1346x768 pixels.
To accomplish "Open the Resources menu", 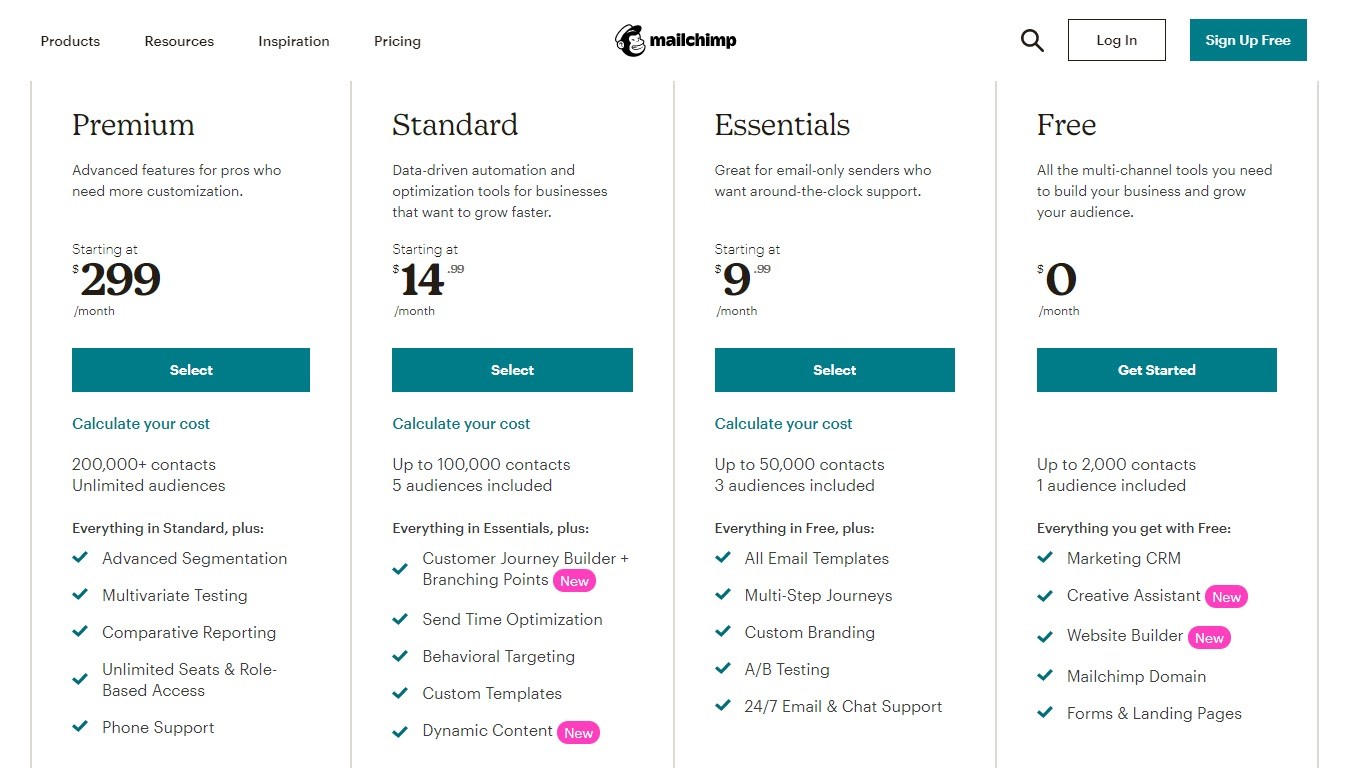I will click(179, 41).
